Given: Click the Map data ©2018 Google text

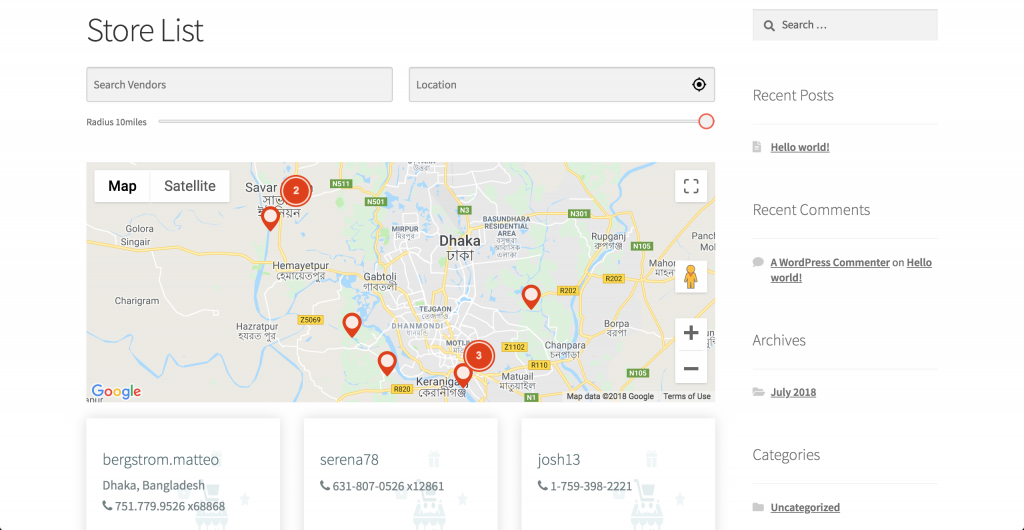Looking at the screenshot, I should (x=610, y=396).
